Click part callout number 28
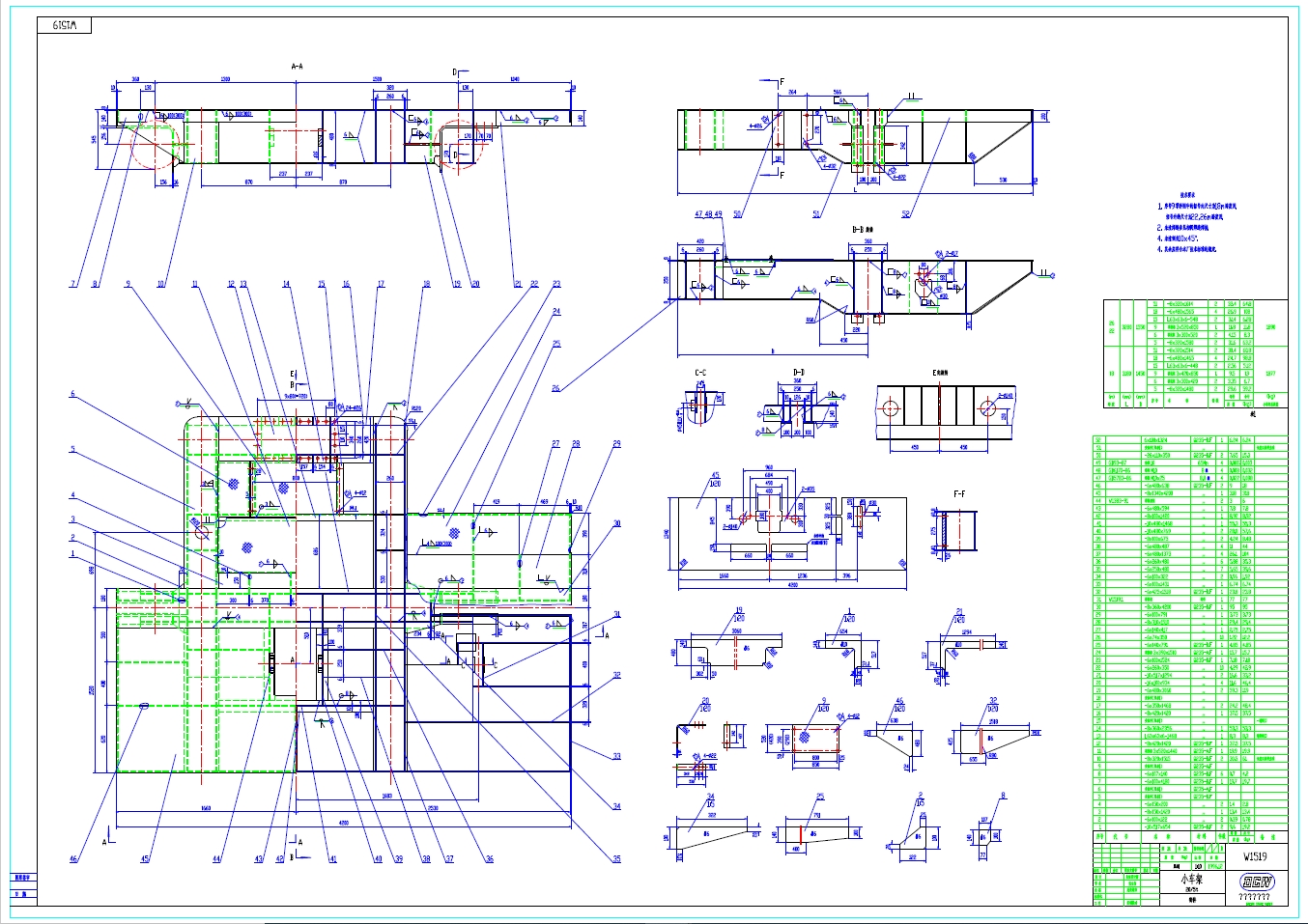 pos(577,444)
